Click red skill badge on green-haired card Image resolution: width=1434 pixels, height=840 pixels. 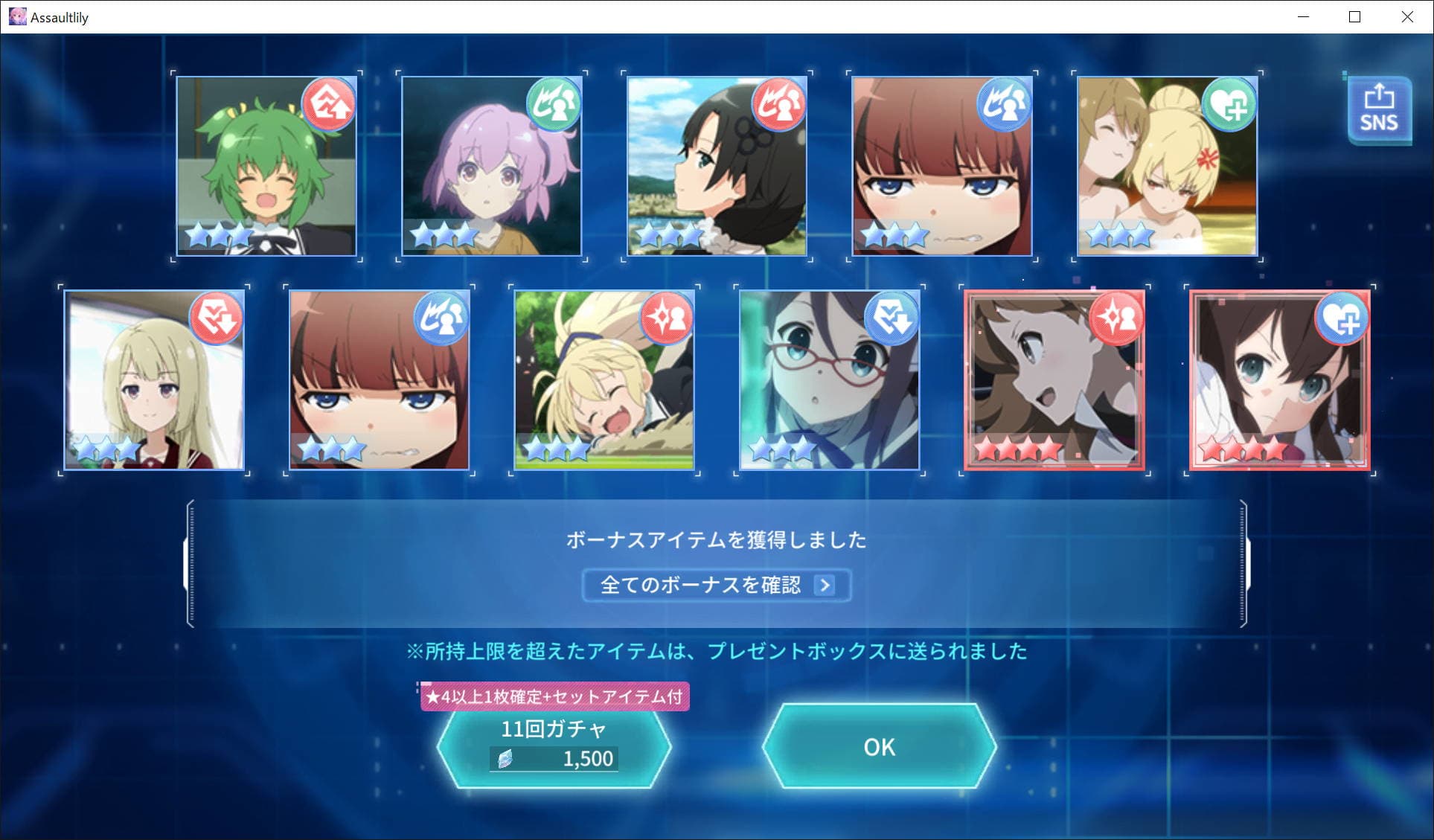coord(329,105)
